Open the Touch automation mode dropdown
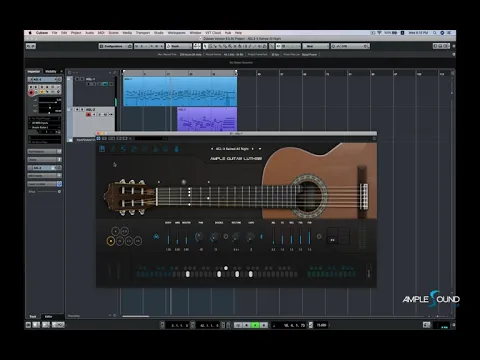480x360 pixels. [x=179, y=46]
